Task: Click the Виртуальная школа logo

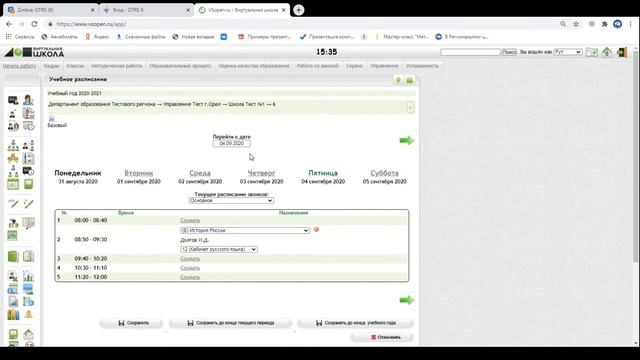Action: 34,52
